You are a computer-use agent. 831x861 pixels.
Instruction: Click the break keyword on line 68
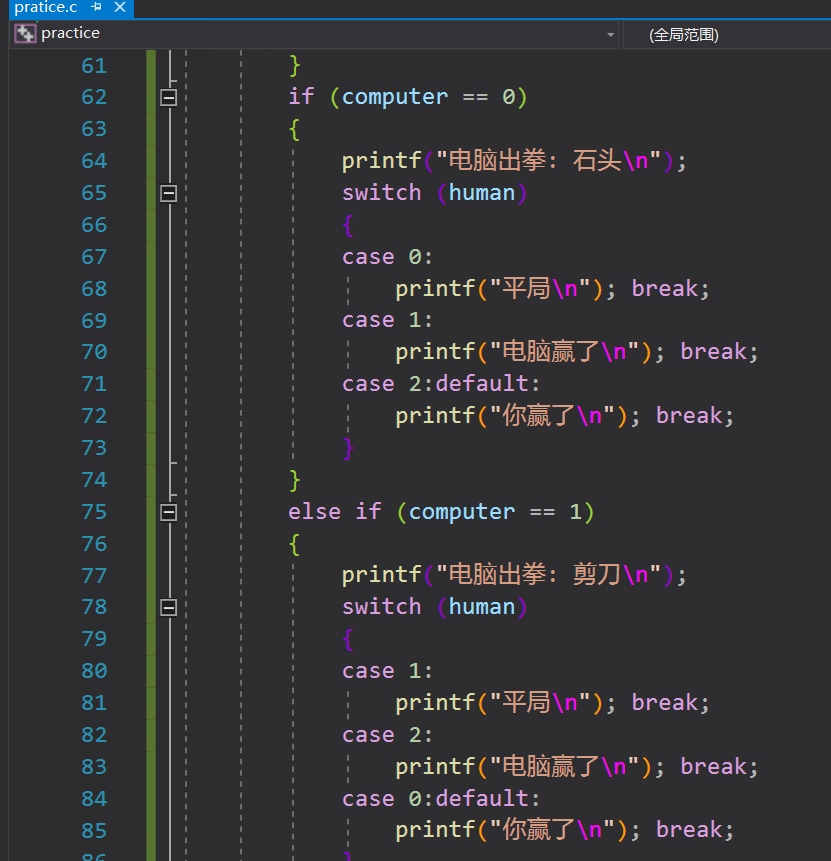click(x=664, y=288)
